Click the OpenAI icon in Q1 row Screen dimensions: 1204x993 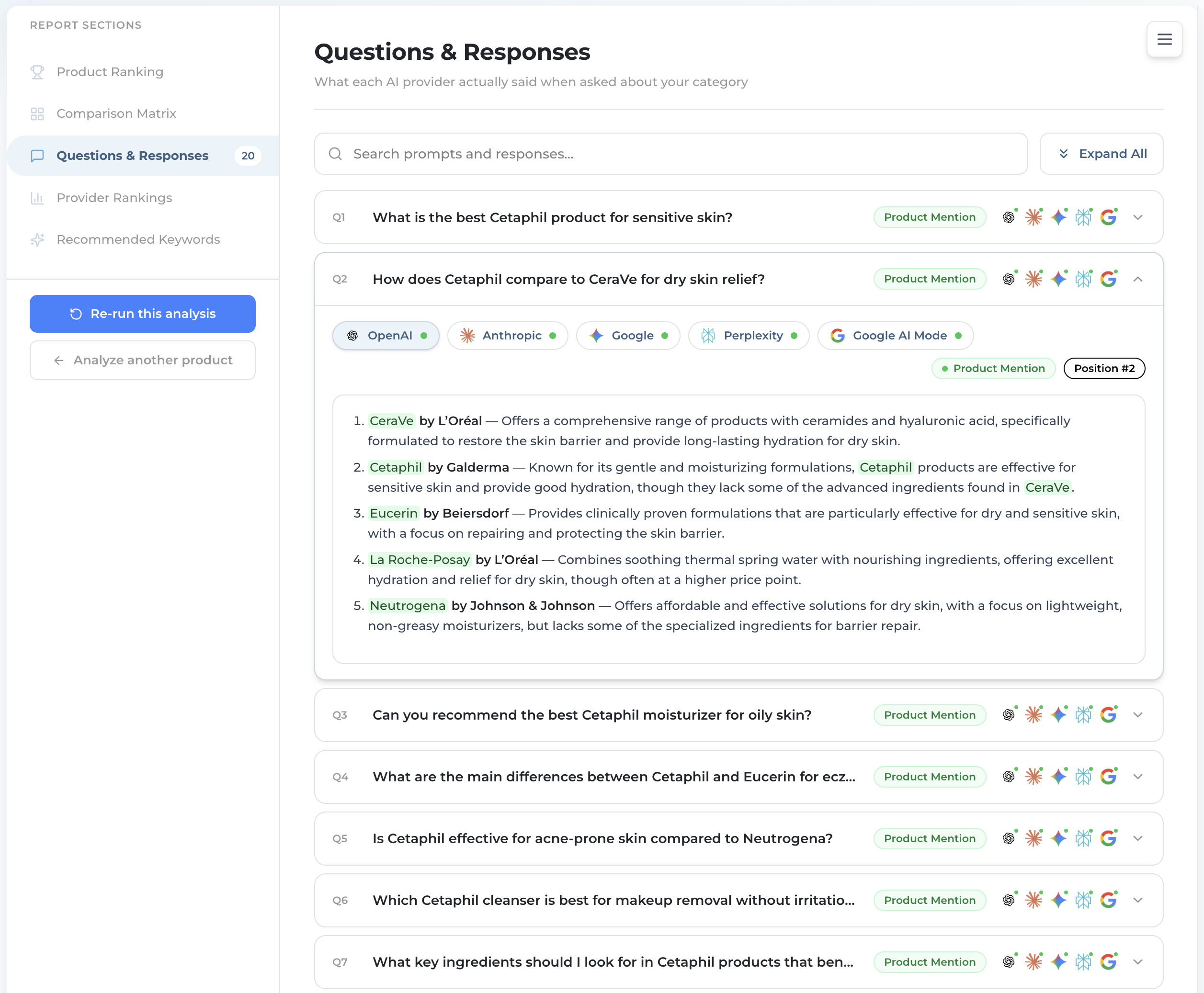click(x=1009, y=217)
